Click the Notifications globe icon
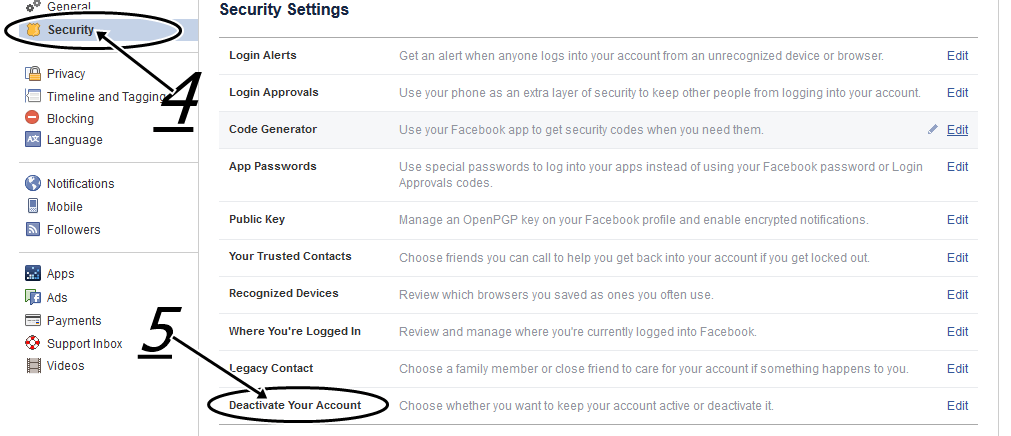The width and height of the screenshot is (1011, 436). 33,183
